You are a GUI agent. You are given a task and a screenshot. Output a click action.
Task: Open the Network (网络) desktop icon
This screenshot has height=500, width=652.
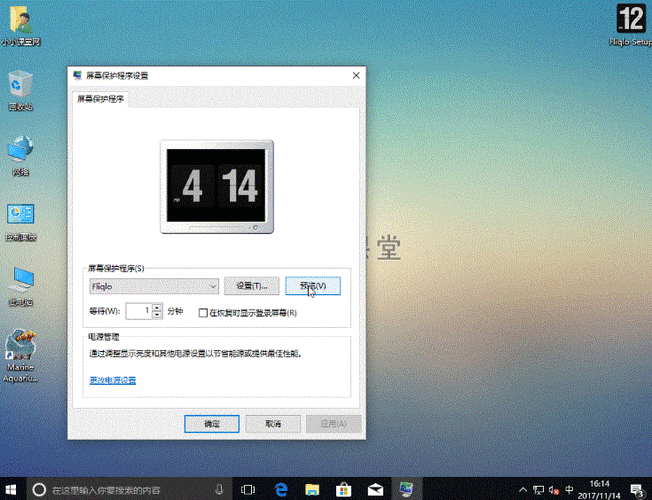[20, 150]
